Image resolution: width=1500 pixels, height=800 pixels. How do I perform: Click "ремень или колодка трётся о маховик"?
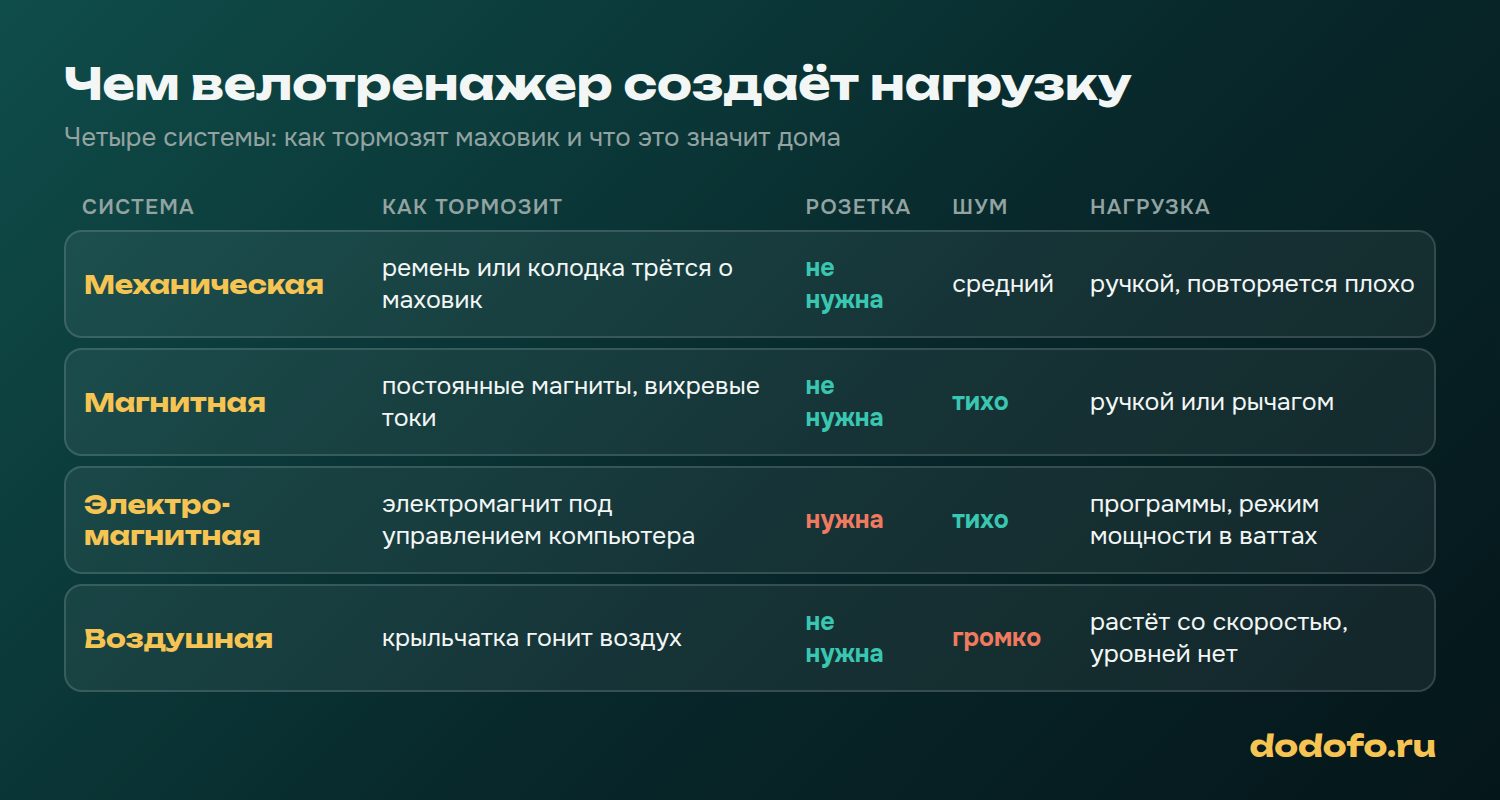[x=558, y=284]
